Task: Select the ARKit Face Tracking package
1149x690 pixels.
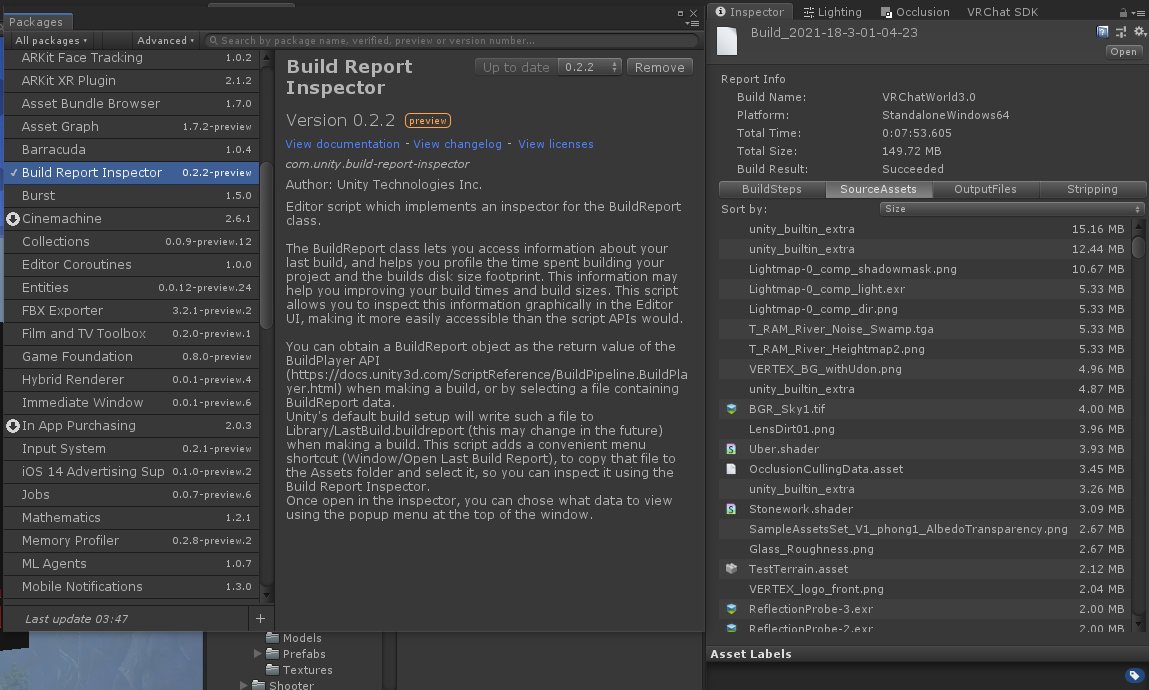Action: 132,58
